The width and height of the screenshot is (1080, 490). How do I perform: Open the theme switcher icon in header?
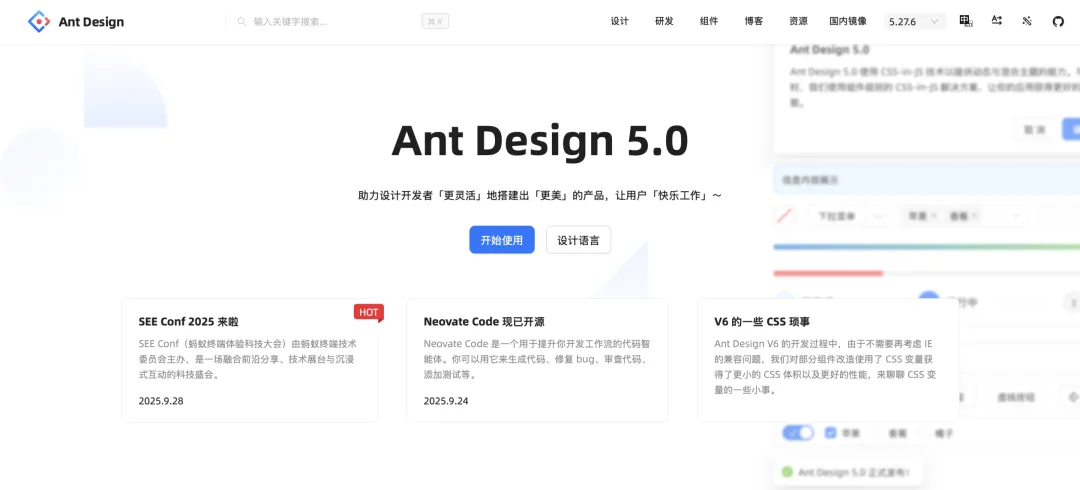1027,21
